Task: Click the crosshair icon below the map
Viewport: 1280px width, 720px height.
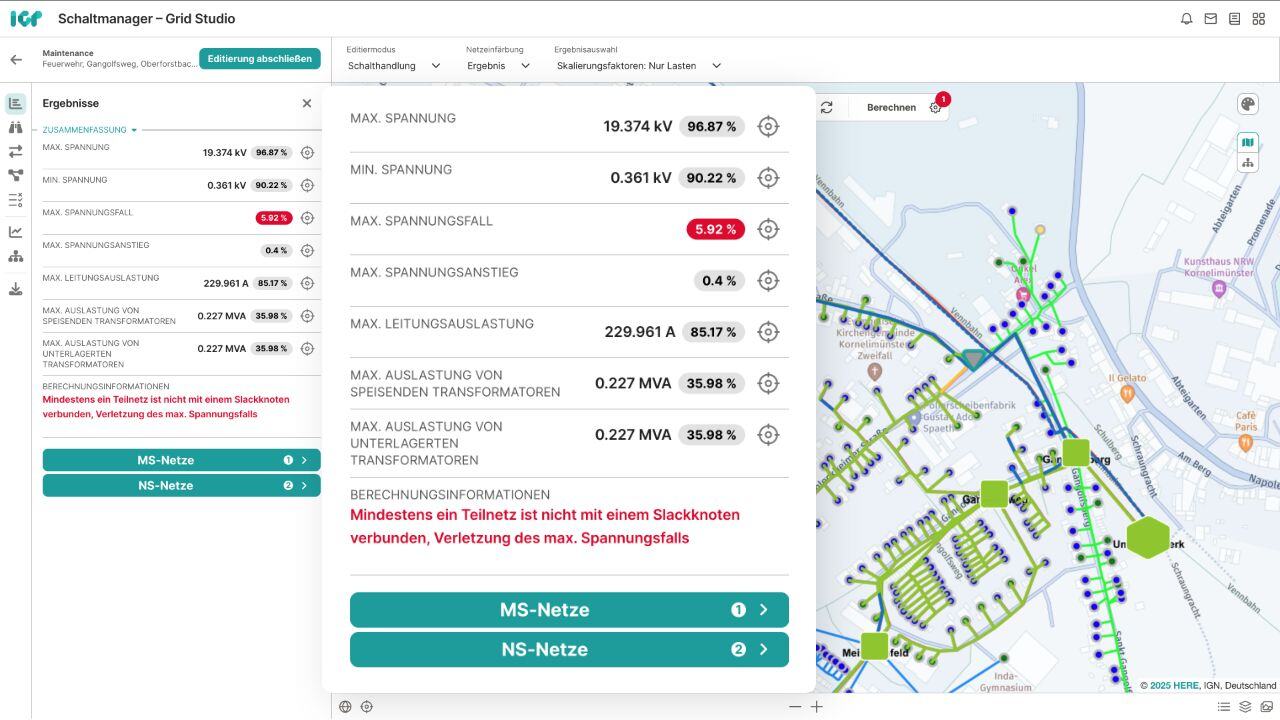Action: [x=367, y=707]
